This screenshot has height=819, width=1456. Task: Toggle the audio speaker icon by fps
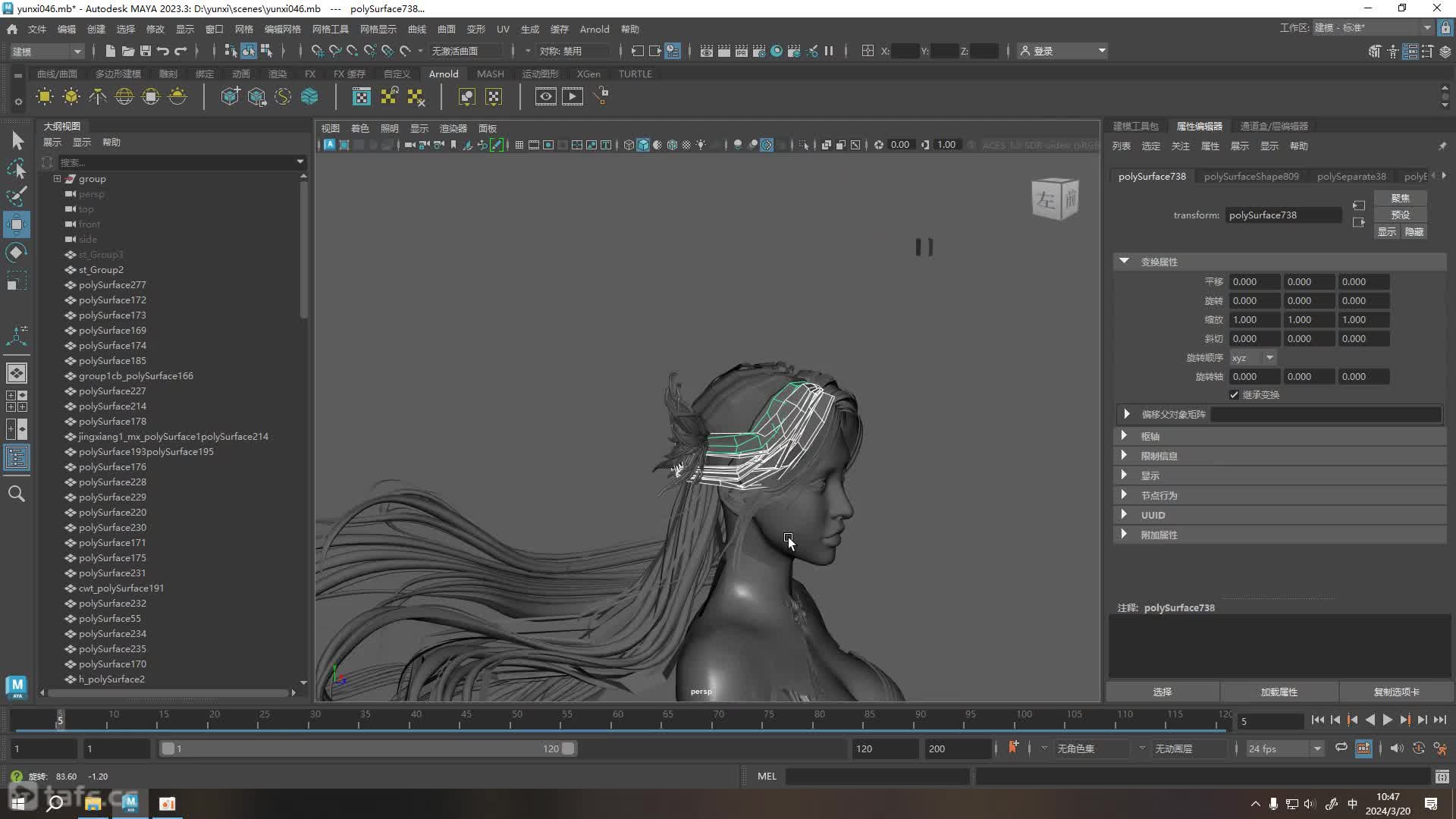point(1397,748)
